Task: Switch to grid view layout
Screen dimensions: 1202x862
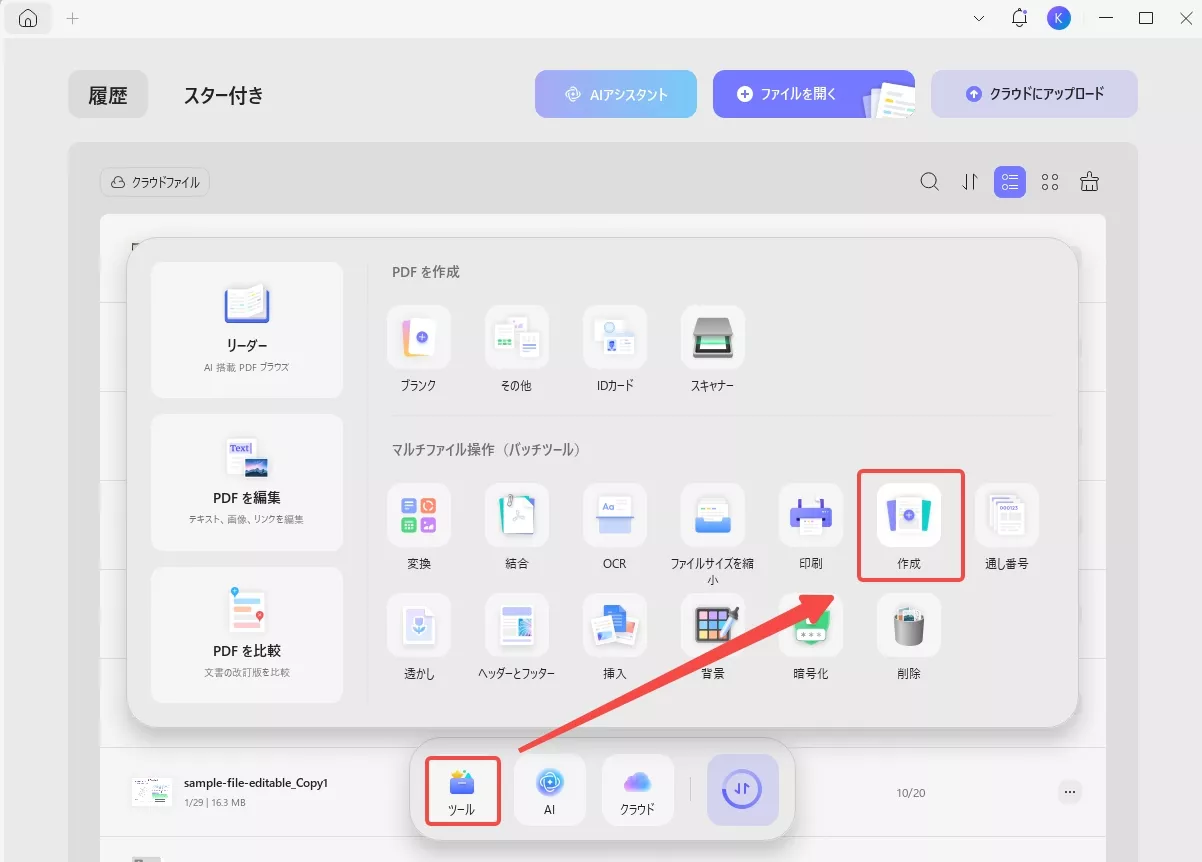Action: (x=1049, y=181)
